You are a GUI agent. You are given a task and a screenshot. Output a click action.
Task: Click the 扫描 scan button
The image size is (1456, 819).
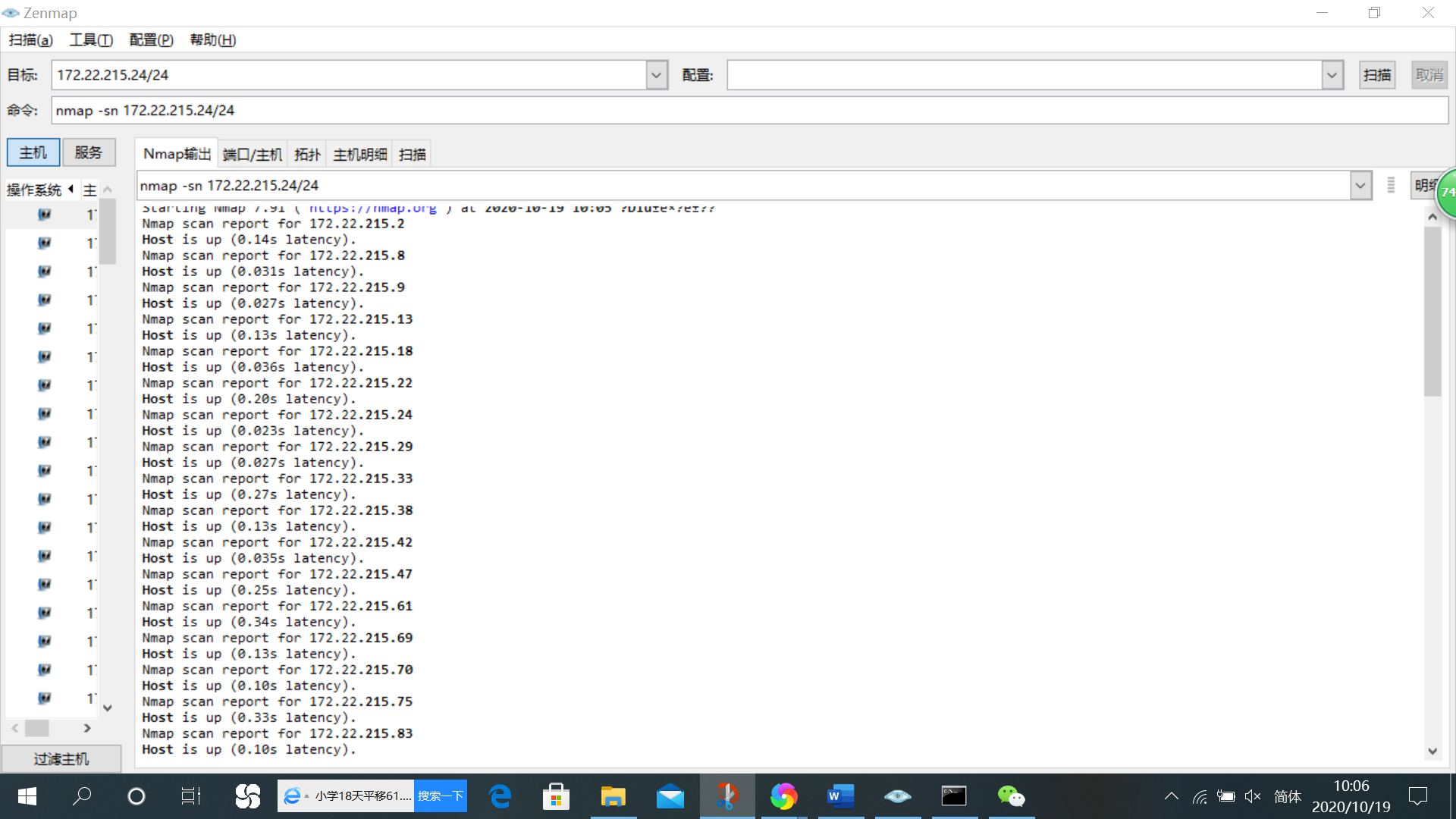1376,75
